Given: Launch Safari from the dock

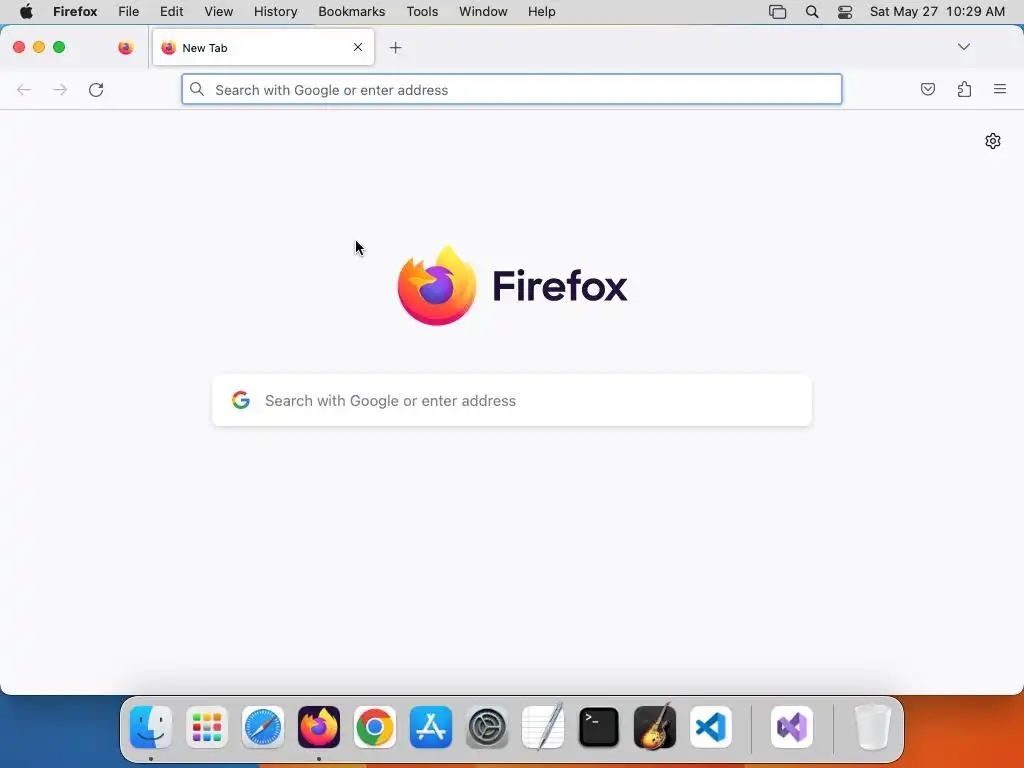Looking at the screenshot, I should pos(263,727).
